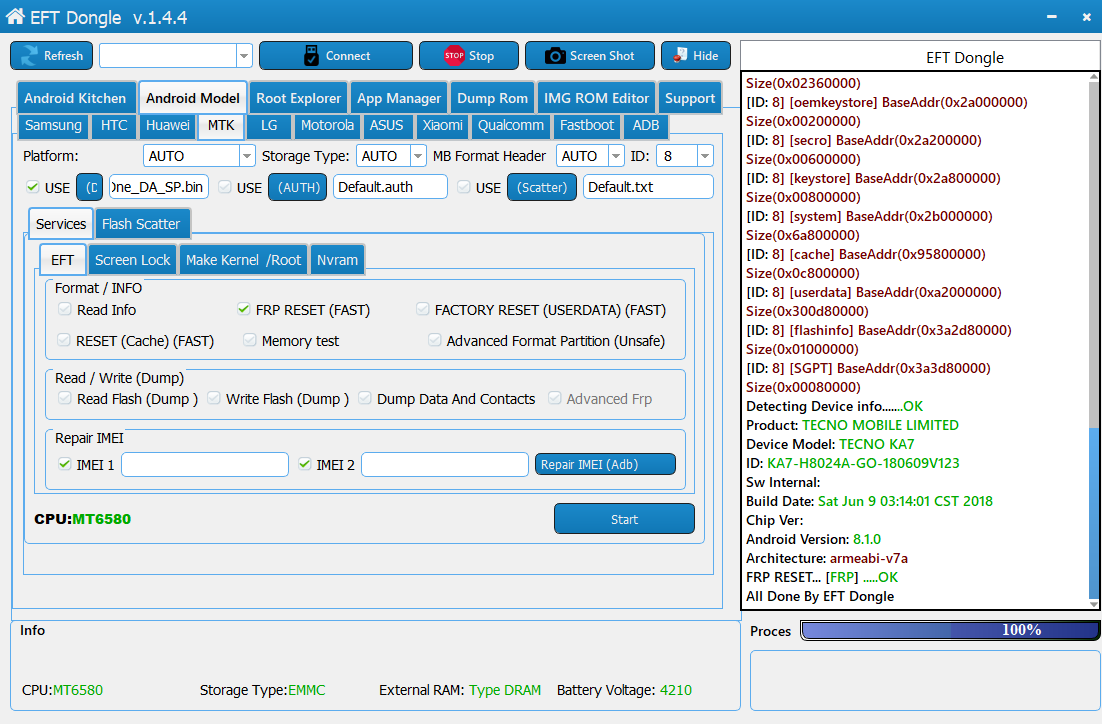Open the Nvram tab

337,259
